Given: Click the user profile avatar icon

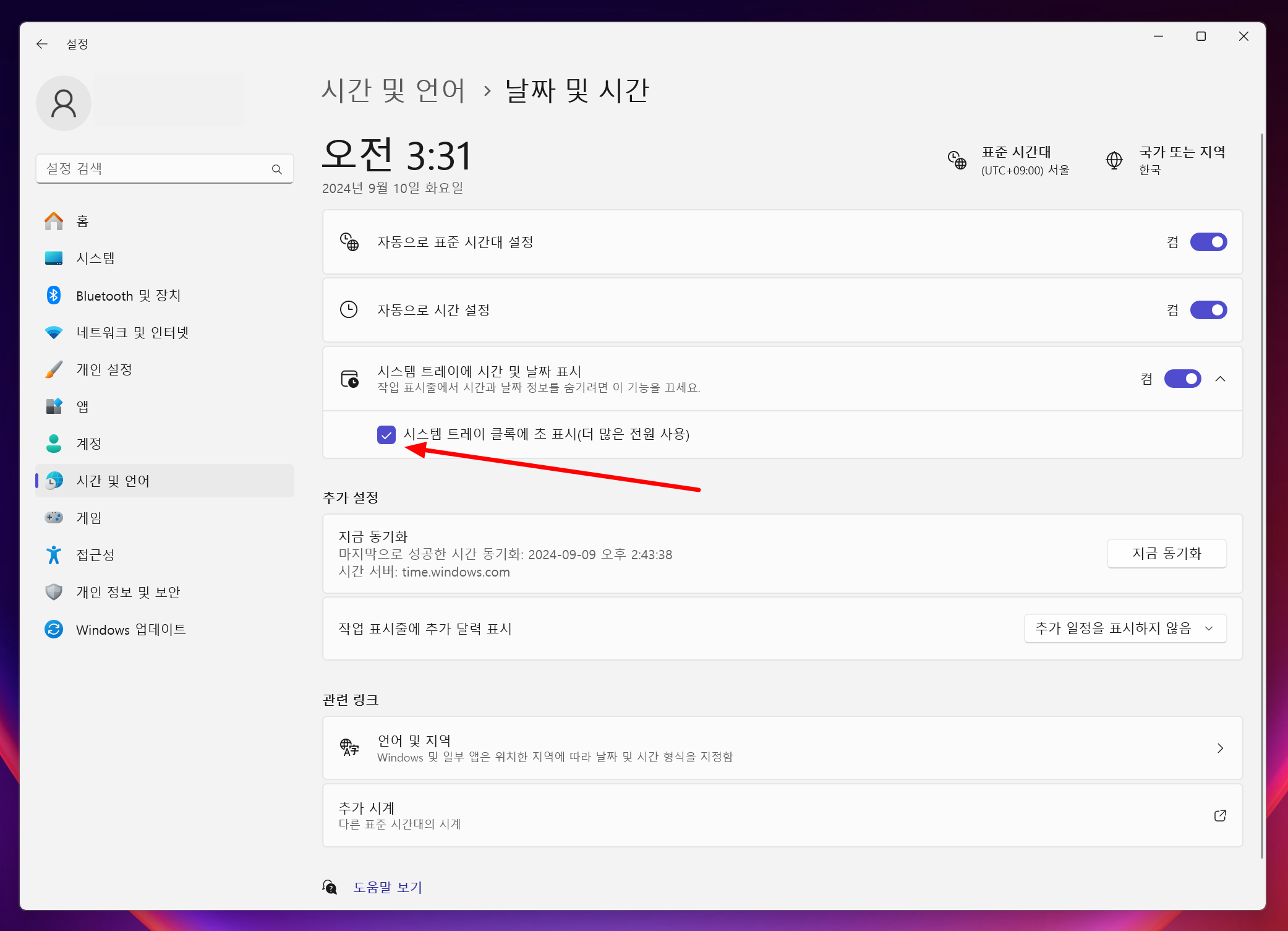Looking at the screenshot, I should coord(64,103).
